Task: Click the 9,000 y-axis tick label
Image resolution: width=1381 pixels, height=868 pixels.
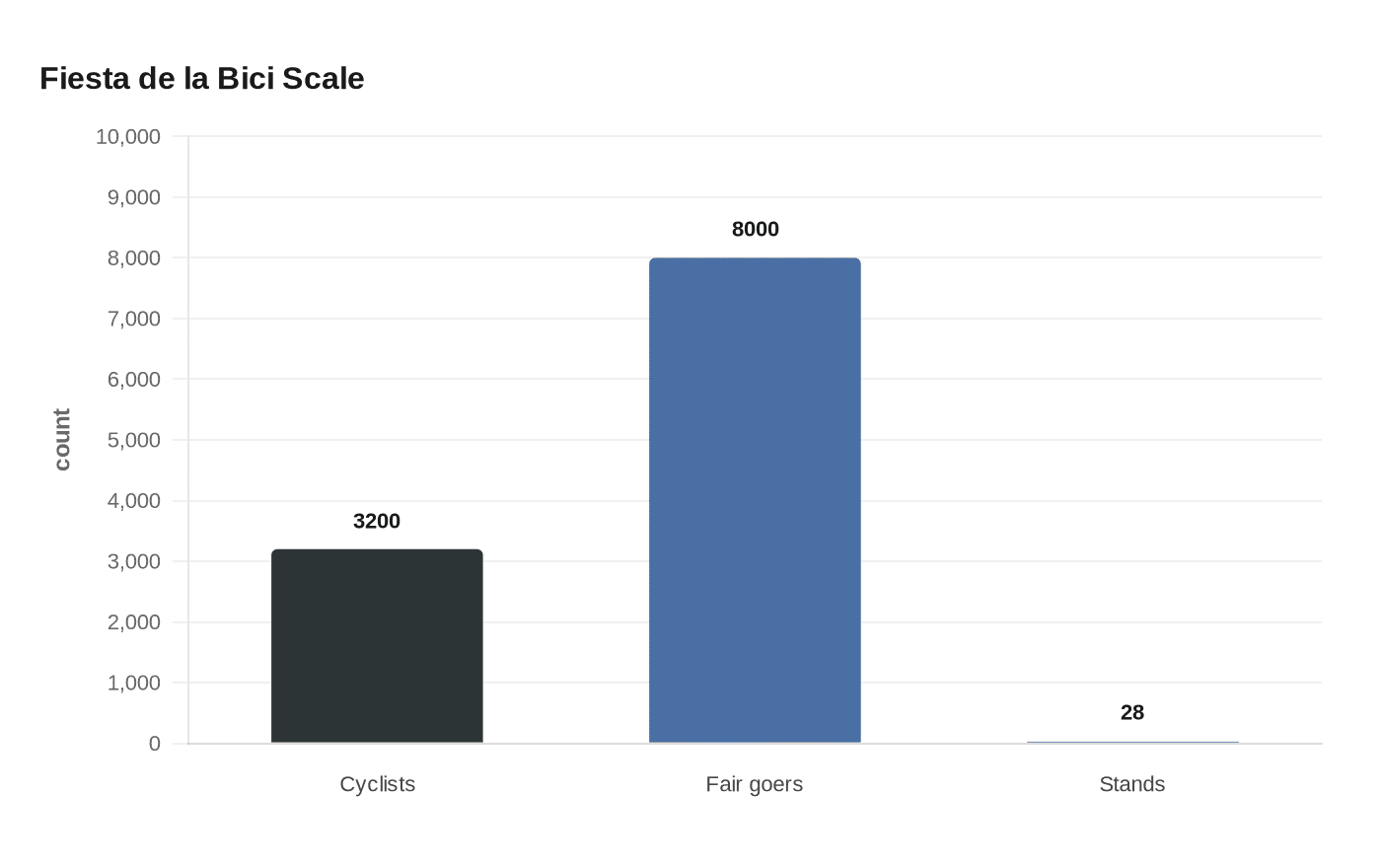Action: [x=134, y=197]
